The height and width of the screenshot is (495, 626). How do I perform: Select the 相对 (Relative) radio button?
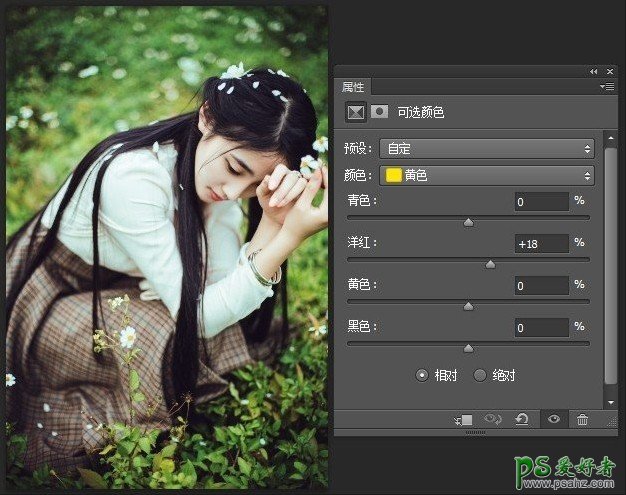(422, 375)
